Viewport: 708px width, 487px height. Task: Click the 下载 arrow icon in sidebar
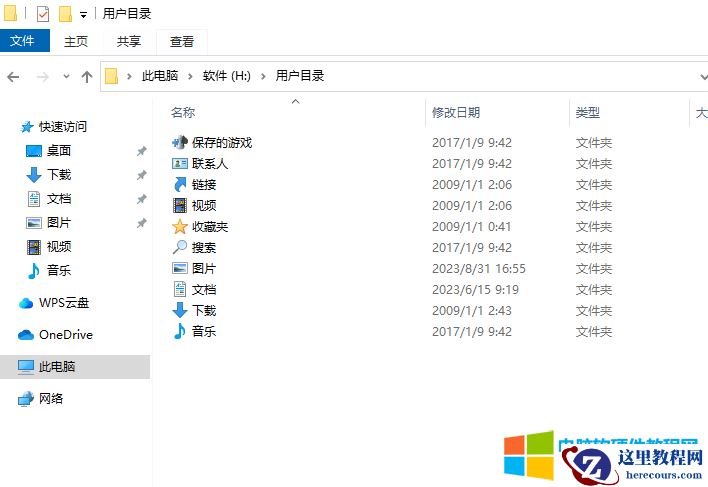[34, 175]
